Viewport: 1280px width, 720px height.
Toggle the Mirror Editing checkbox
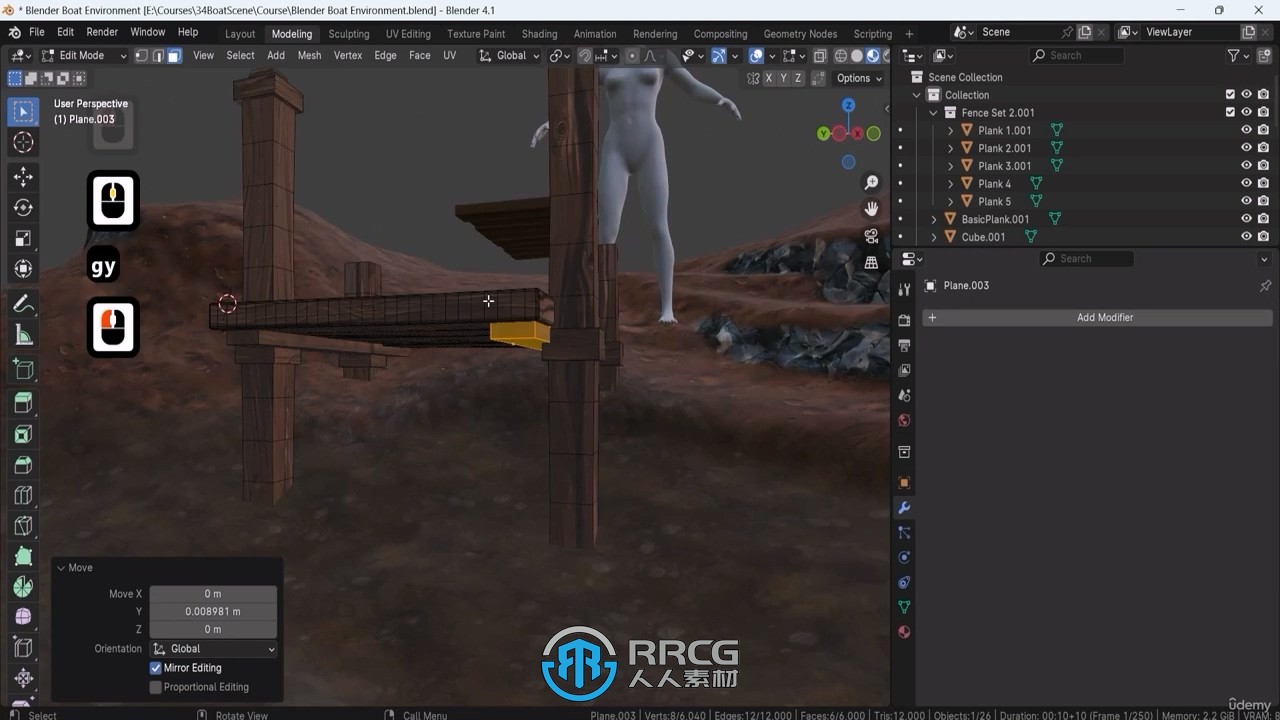point(156,668)
